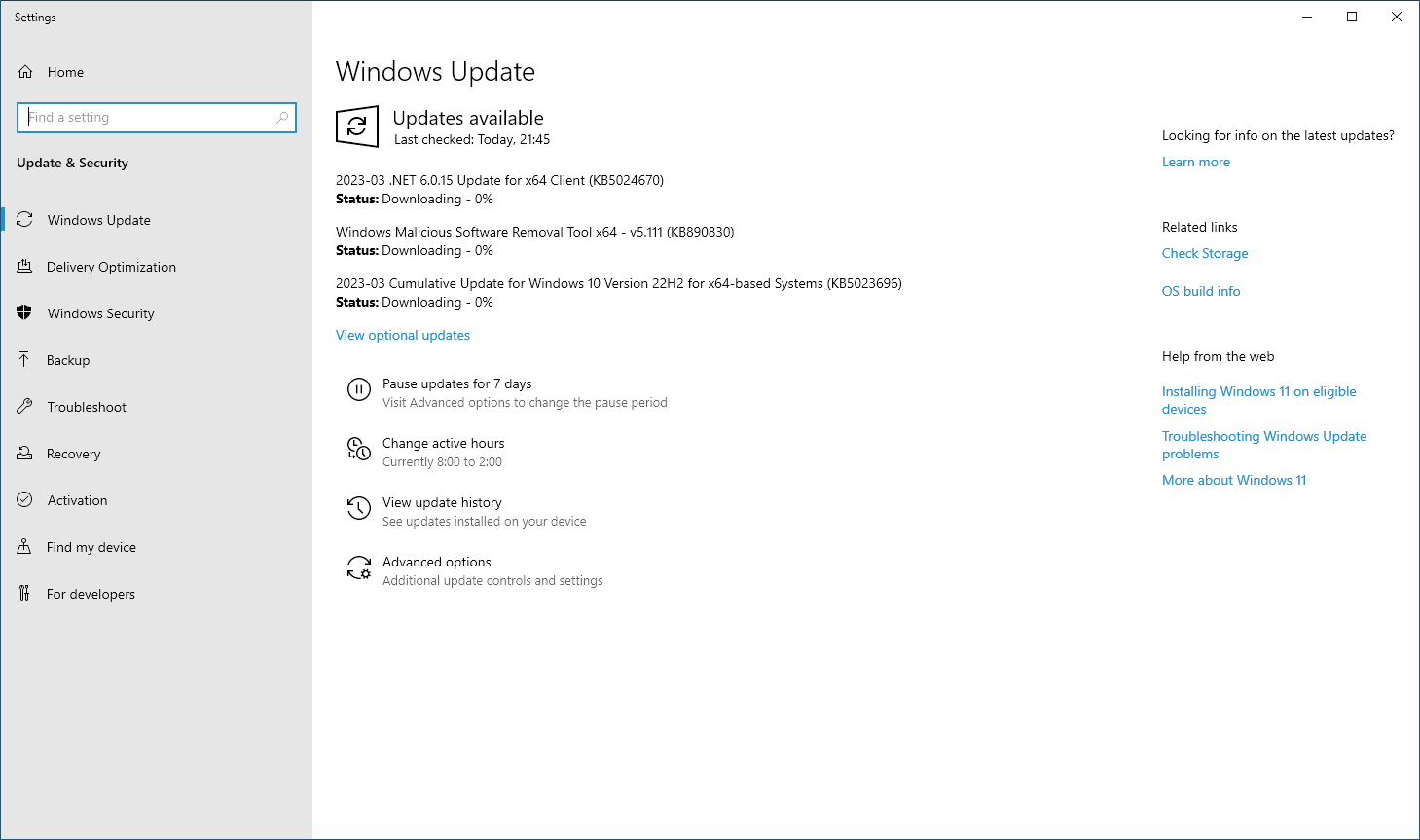Viewport: 1420px width, 840px height.
Task: Click the Windows Update sync icon in sidebar
Action: [x=25, y=220]
